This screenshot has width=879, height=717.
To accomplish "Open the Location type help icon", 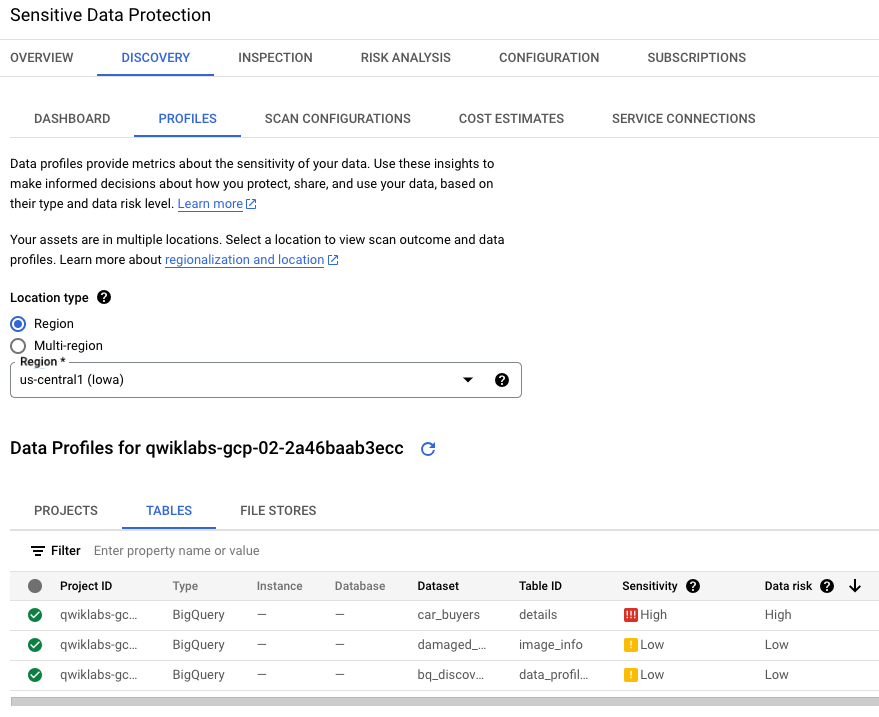I will (x=104, y=297).
